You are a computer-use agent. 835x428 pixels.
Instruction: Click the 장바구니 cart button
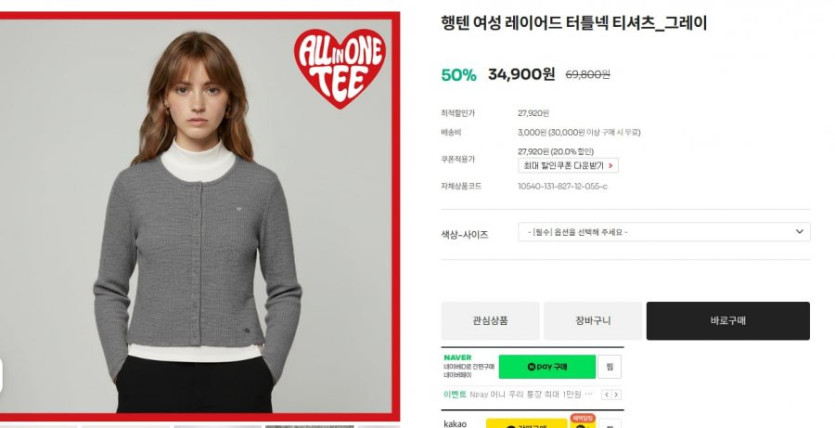[593, 321]
